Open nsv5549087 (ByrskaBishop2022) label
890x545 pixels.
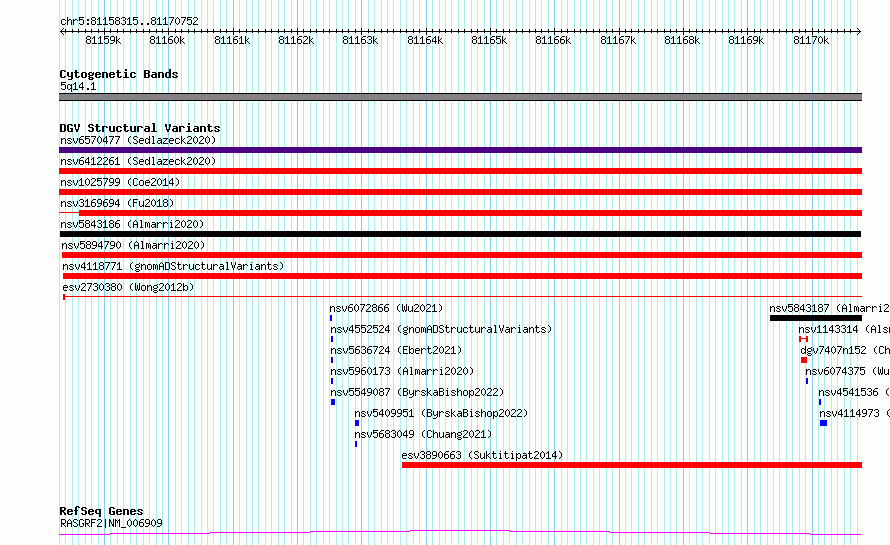(x=417, y=392)
